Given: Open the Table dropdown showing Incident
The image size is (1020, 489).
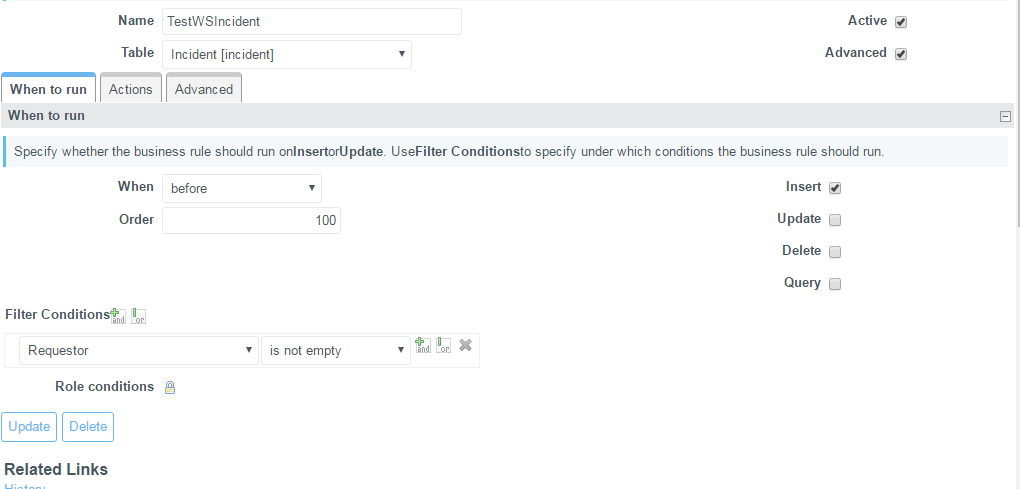Looking at the screenshot, I should pyautogui.click(x=287, y=55).
